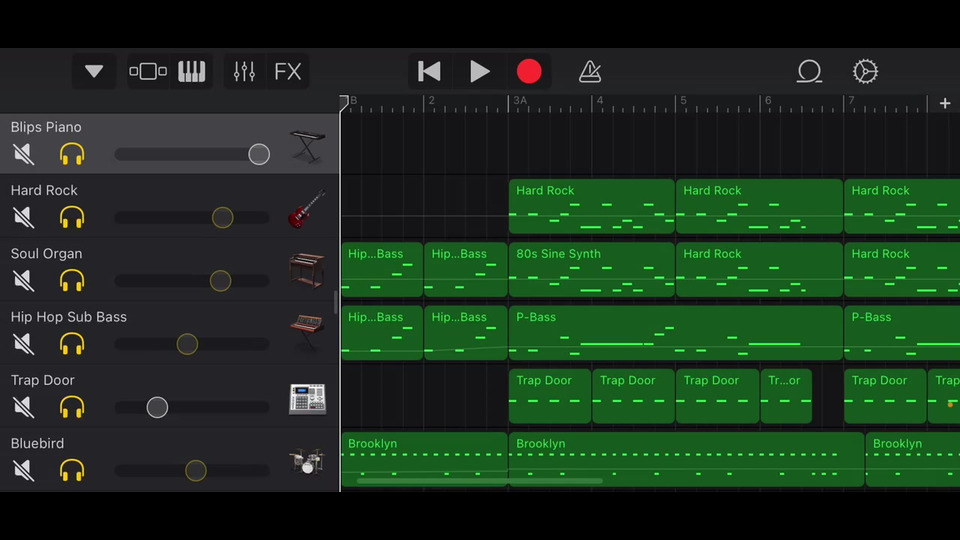Mute the Hard Rock track

click(23, 217)
